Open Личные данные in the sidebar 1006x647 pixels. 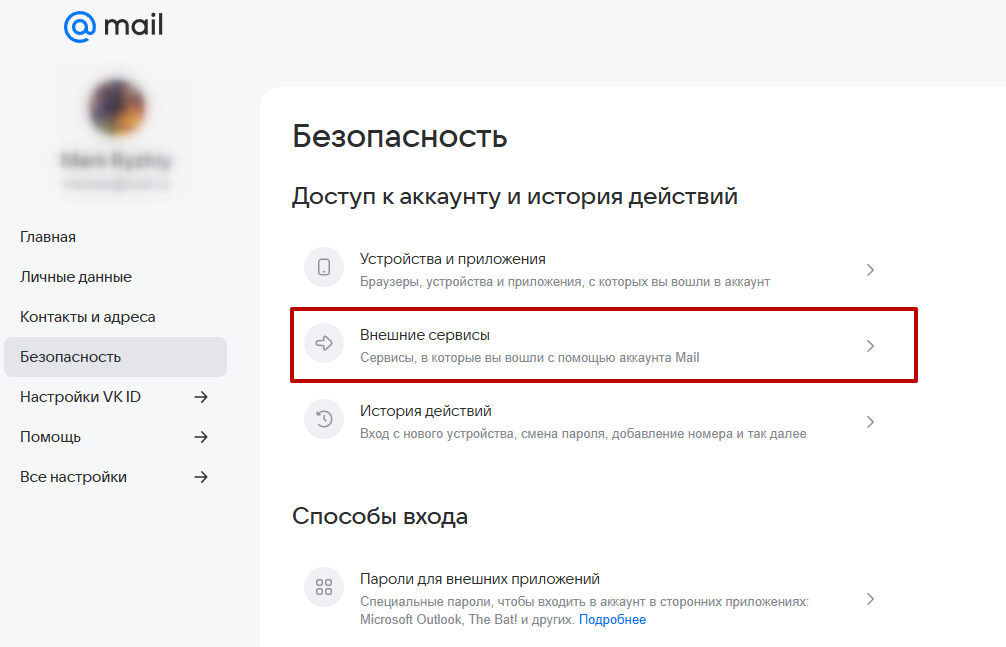76,277
